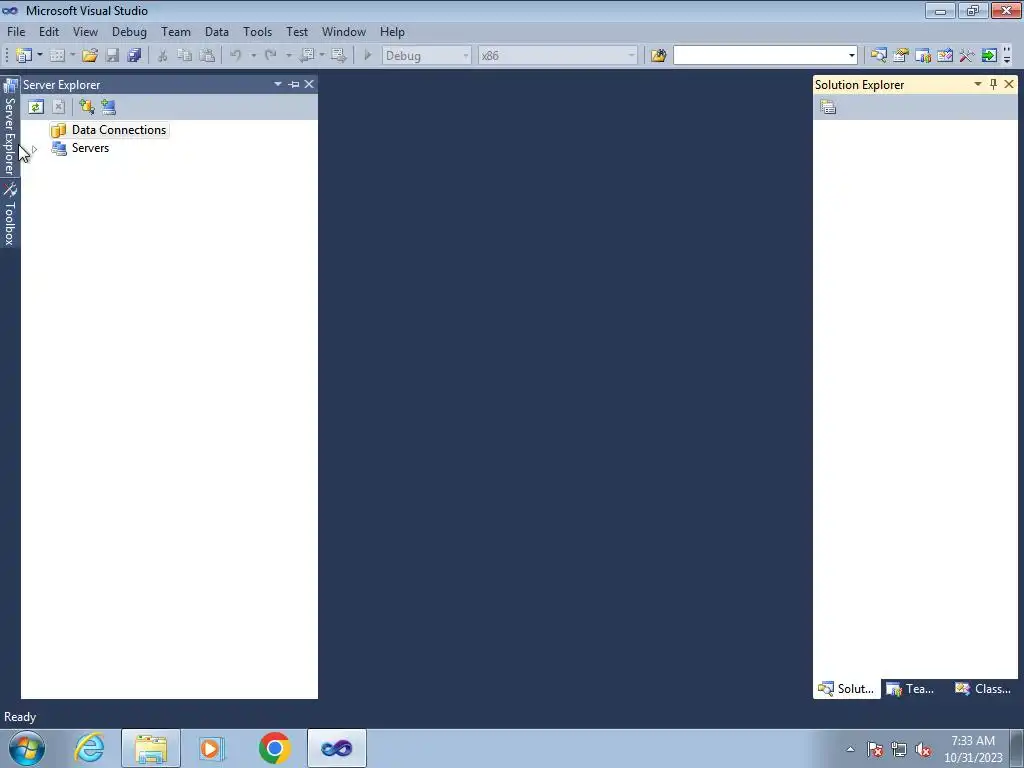Click the Copy toolbar icon
The height and width of the screenshot is (768, 1024).
[185, 56]
